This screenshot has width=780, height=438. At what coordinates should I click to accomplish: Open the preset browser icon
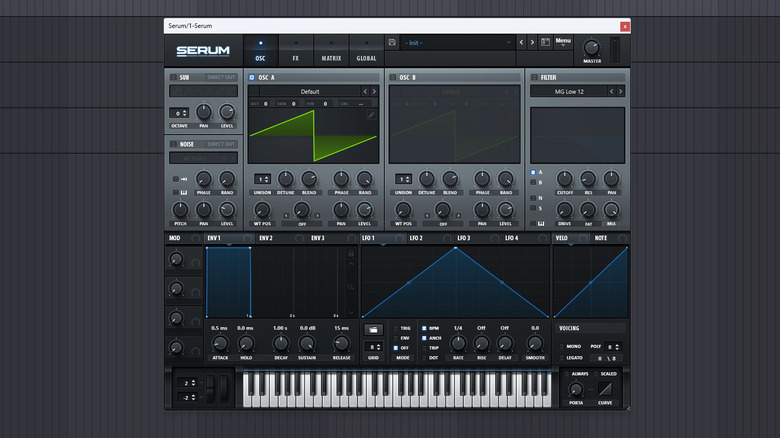(545, 43)
